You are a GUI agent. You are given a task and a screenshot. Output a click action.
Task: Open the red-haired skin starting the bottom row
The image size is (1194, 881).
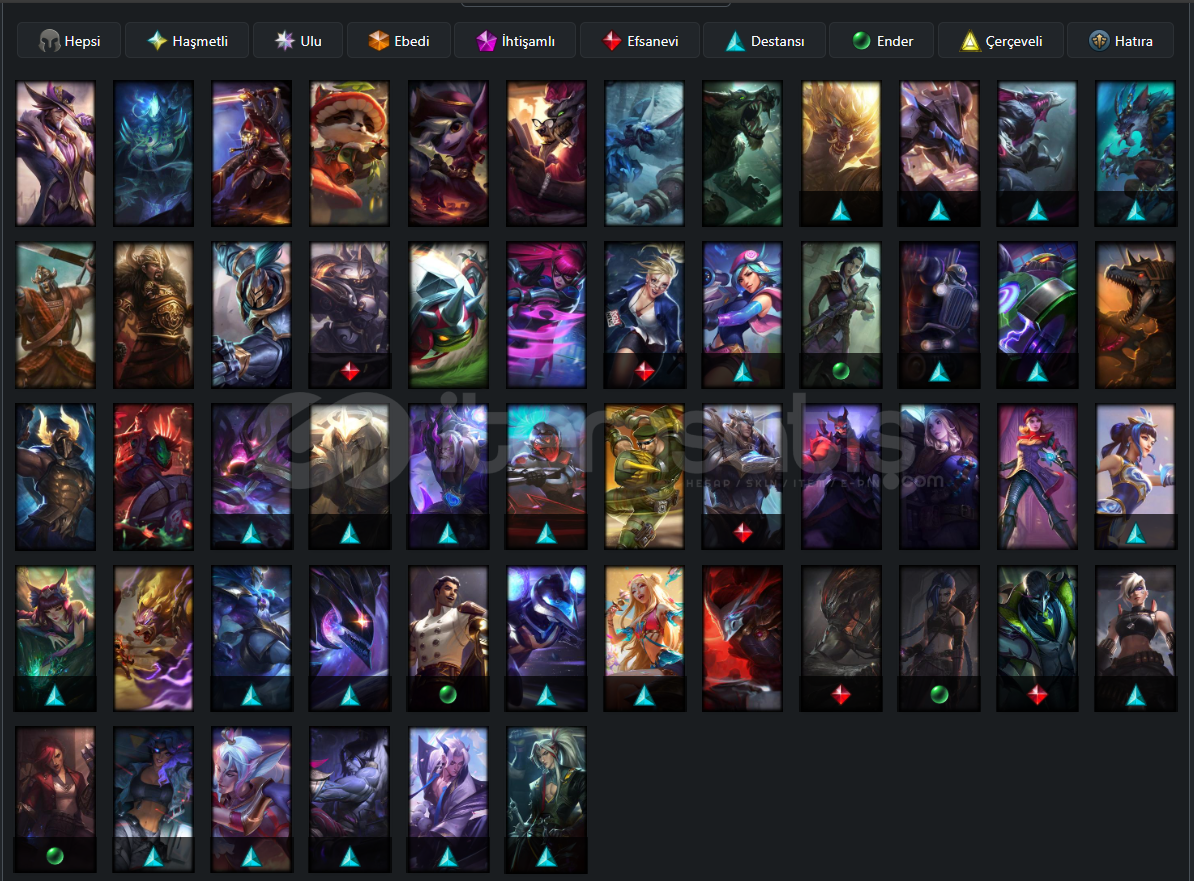56,800
